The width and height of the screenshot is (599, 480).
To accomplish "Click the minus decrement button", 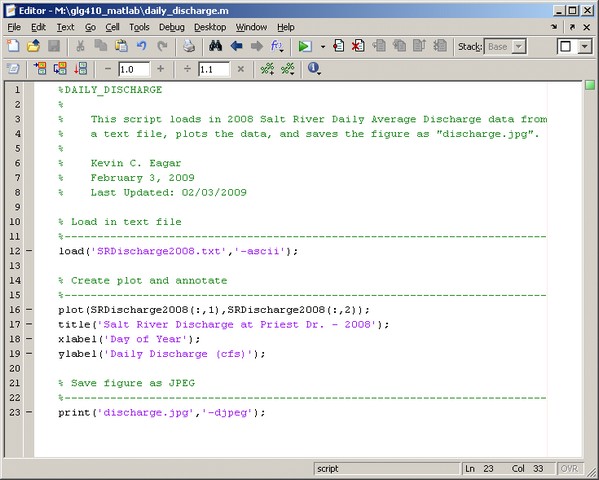I will (x=108, y=69).
